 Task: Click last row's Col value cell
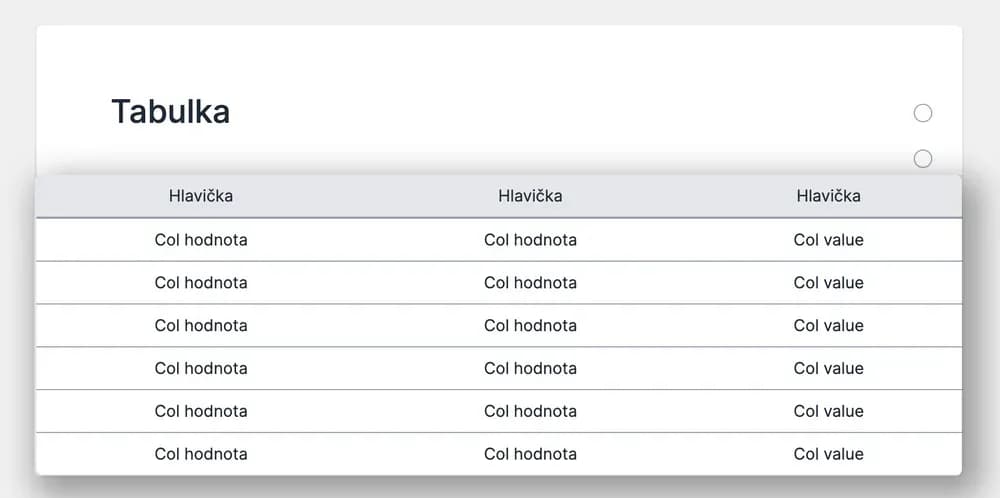click(x=828, y=454)
